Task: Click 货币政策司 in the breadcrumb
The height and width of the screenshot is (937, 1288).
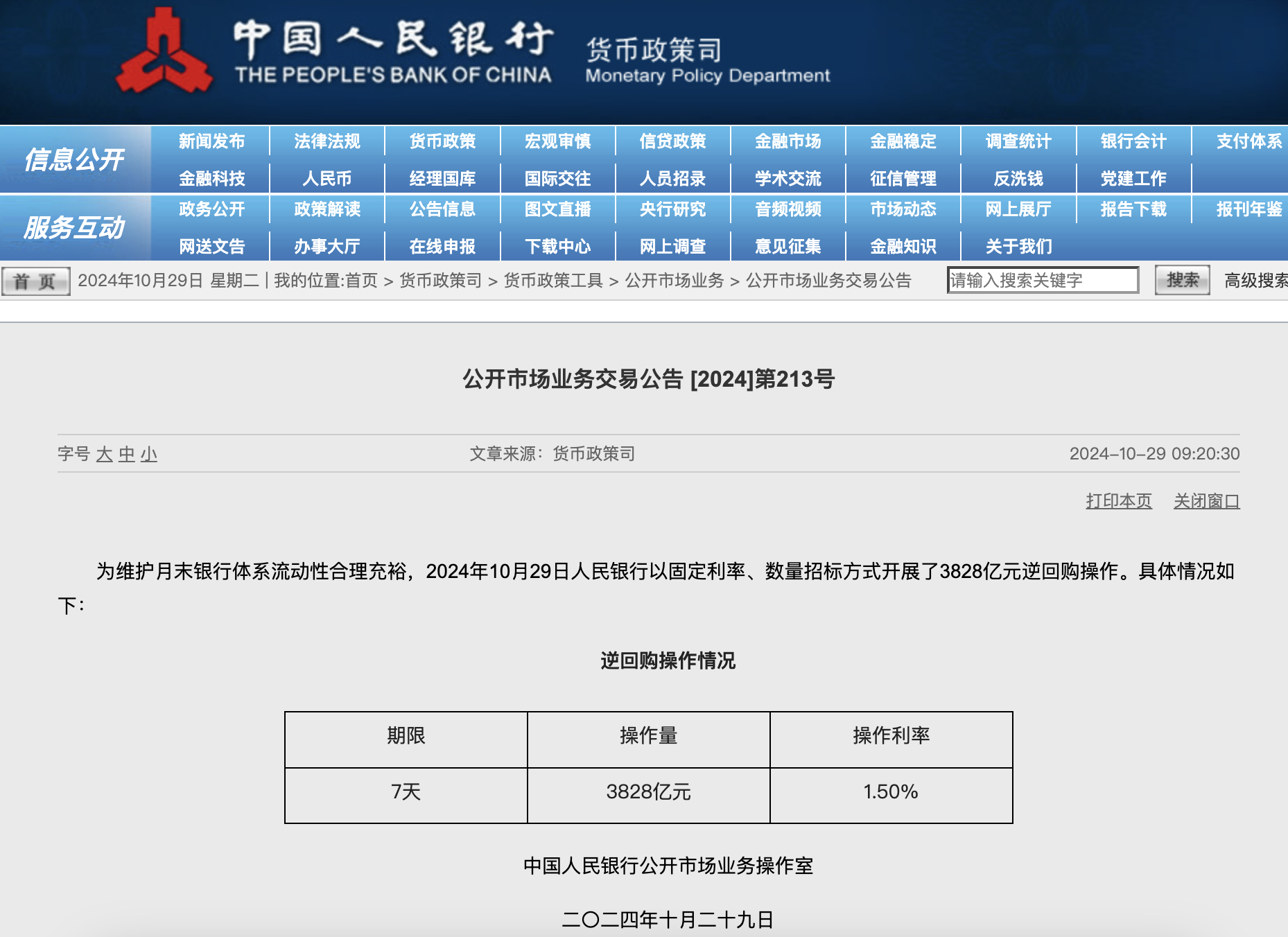Action: [x=440, y=281]
